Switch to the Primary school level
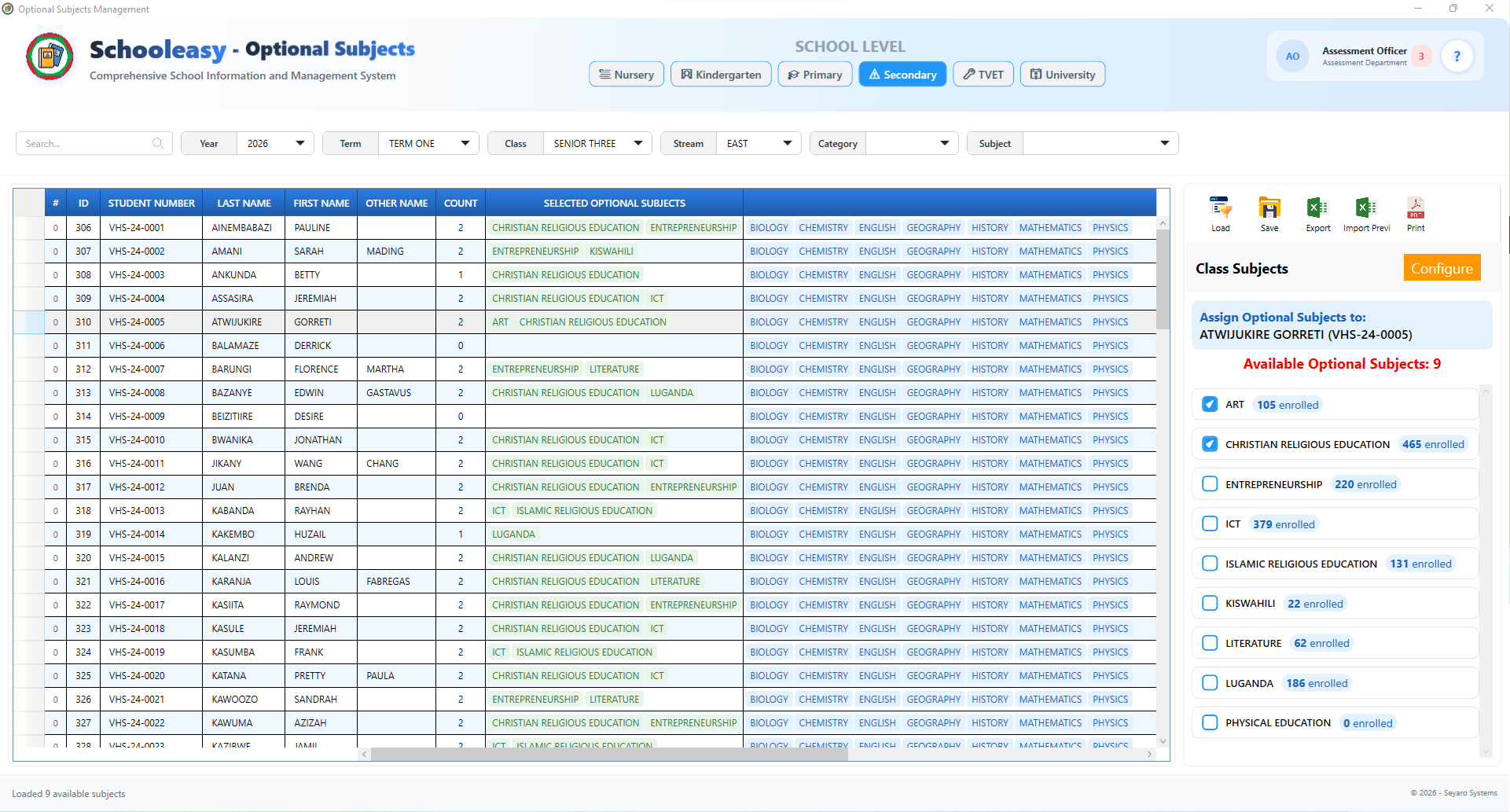Viewport: 1510px width, 812px height. tap(815, 75)
